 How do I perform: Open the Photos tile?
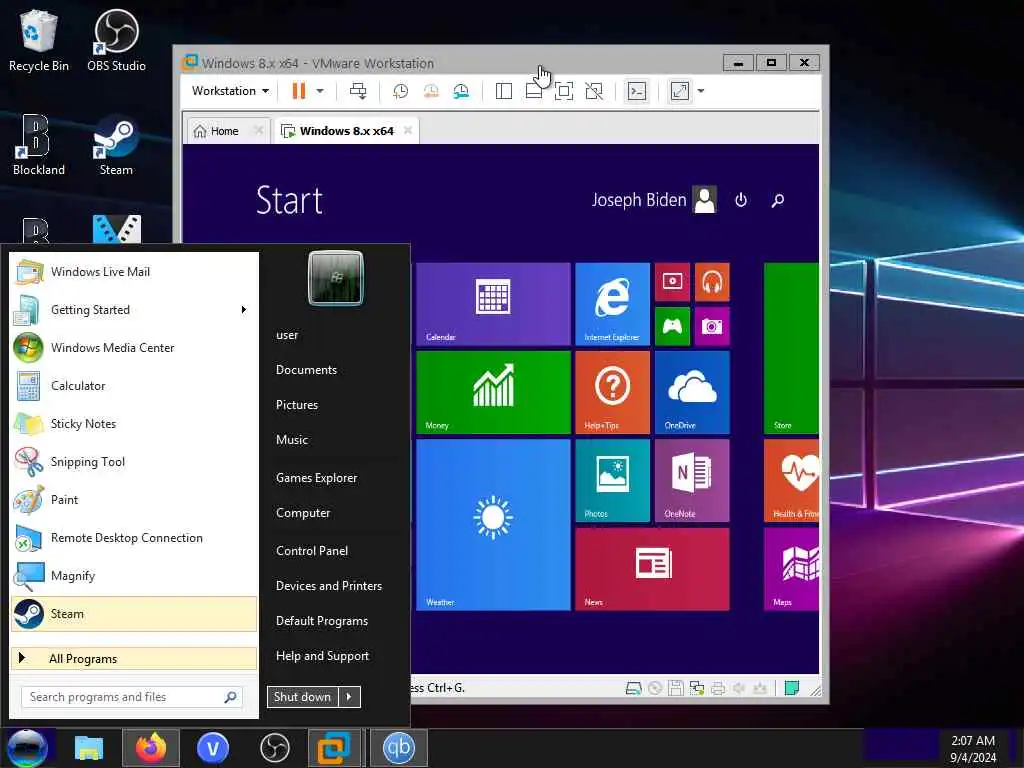point(612,480)
